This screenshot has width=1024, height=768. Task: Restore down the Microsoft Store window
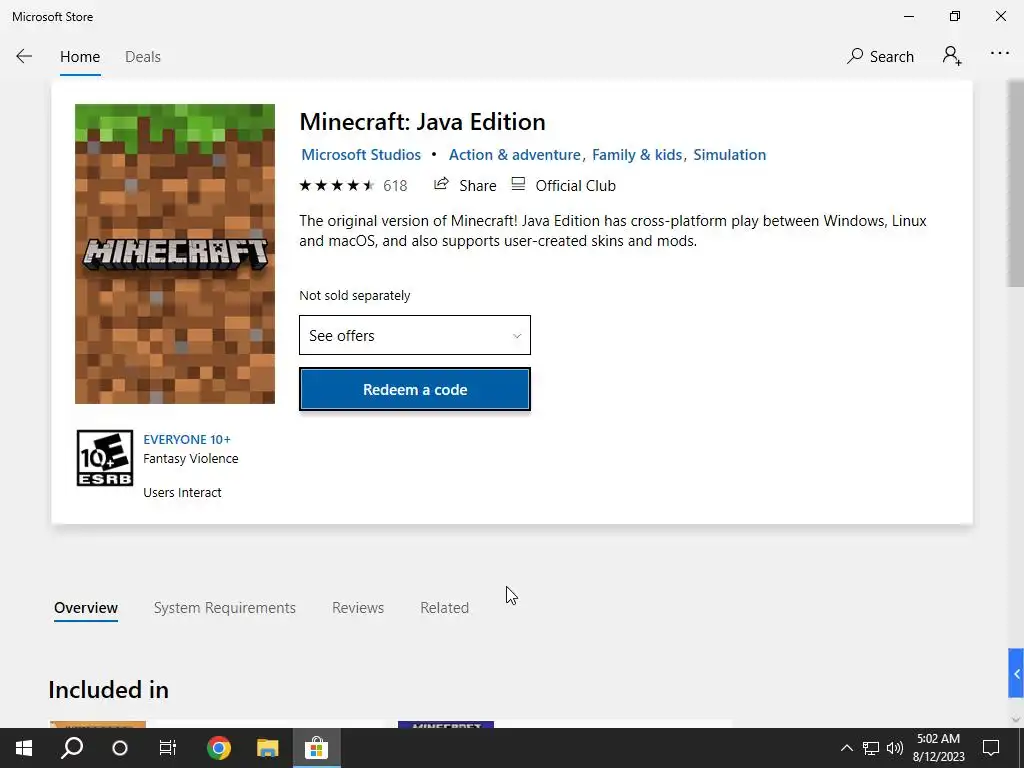955,16
